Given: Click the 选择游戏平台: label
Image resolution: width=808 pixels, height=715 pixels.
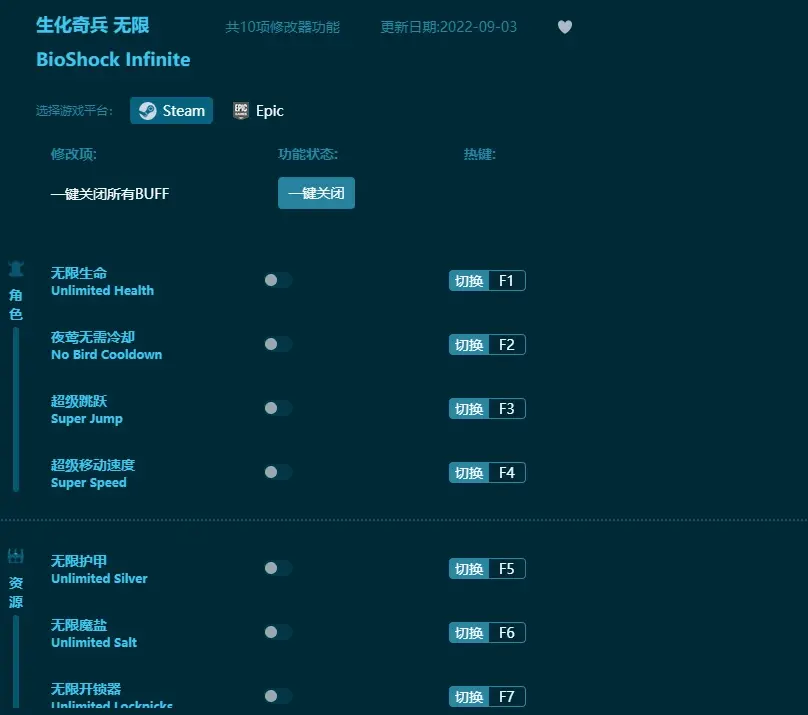Looking at the screenshot, I should coord(75,111).
